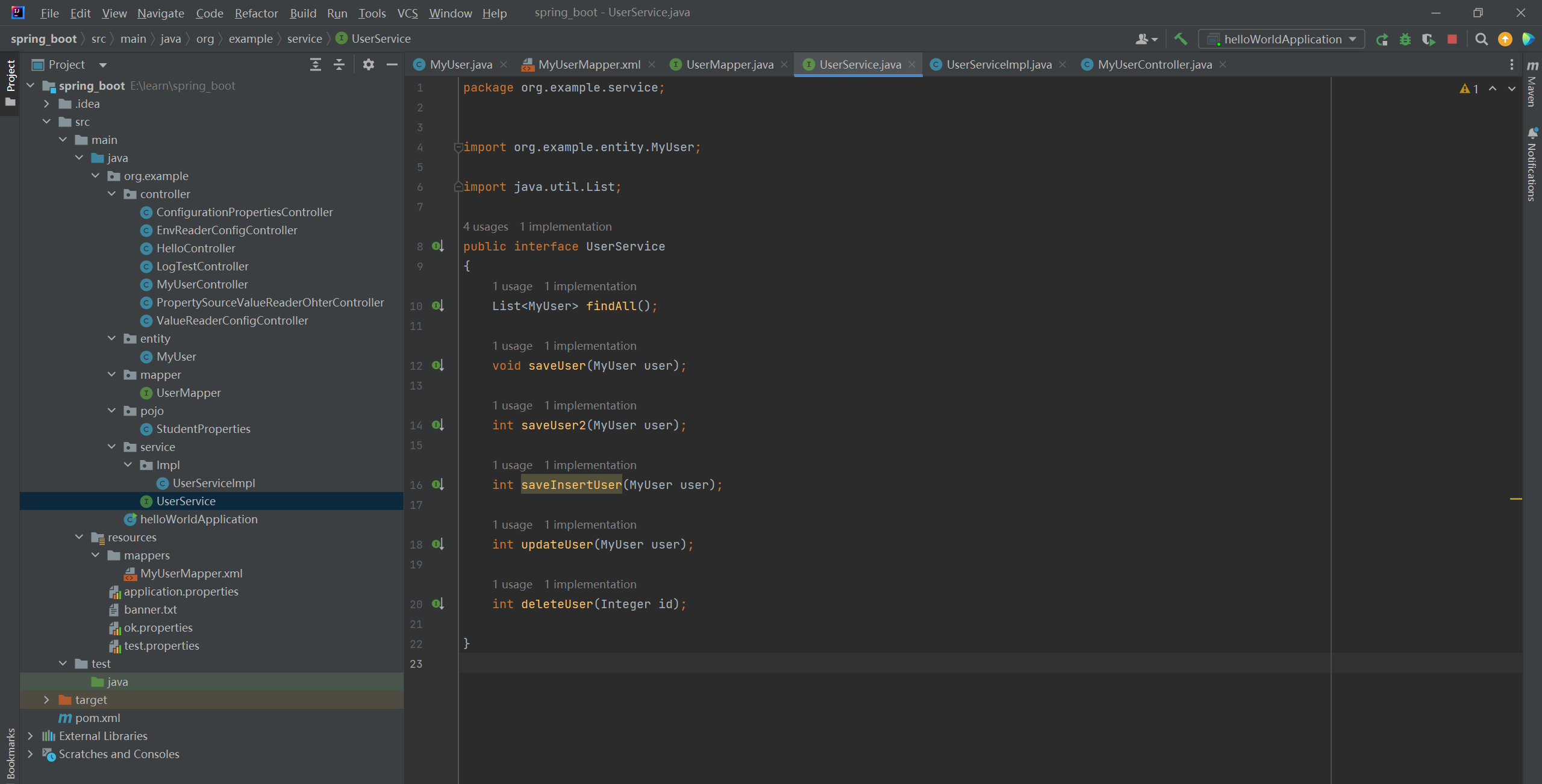Click Collapse All icon in Project panel
This screenshot has width=1542, height=784.
(x=339, y=64)
